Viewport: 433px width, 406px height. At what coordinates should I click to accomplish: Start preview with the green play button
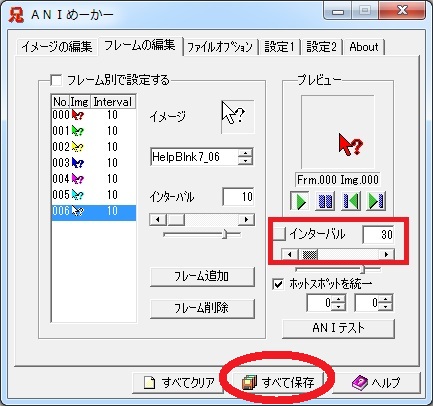(x=300, y=201)
